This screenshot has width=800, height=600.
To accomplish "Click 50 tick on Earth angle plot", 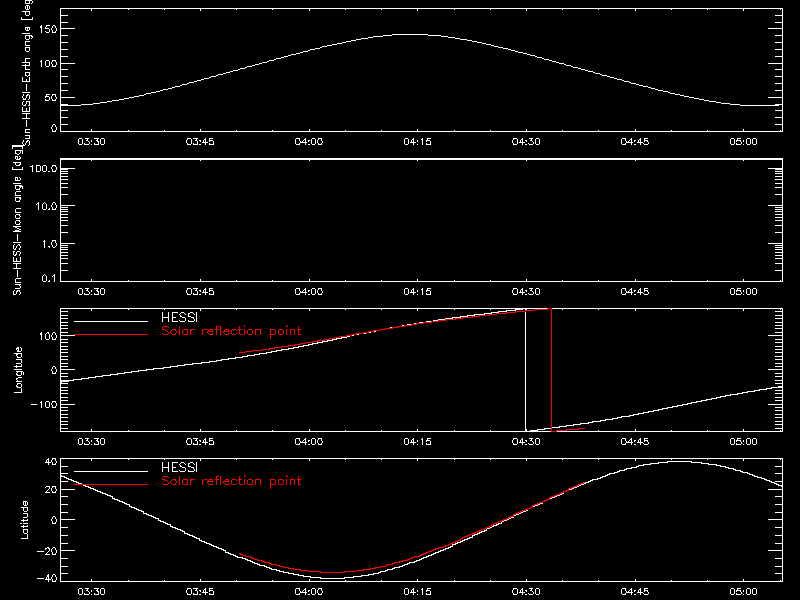I will pos(51,97).
